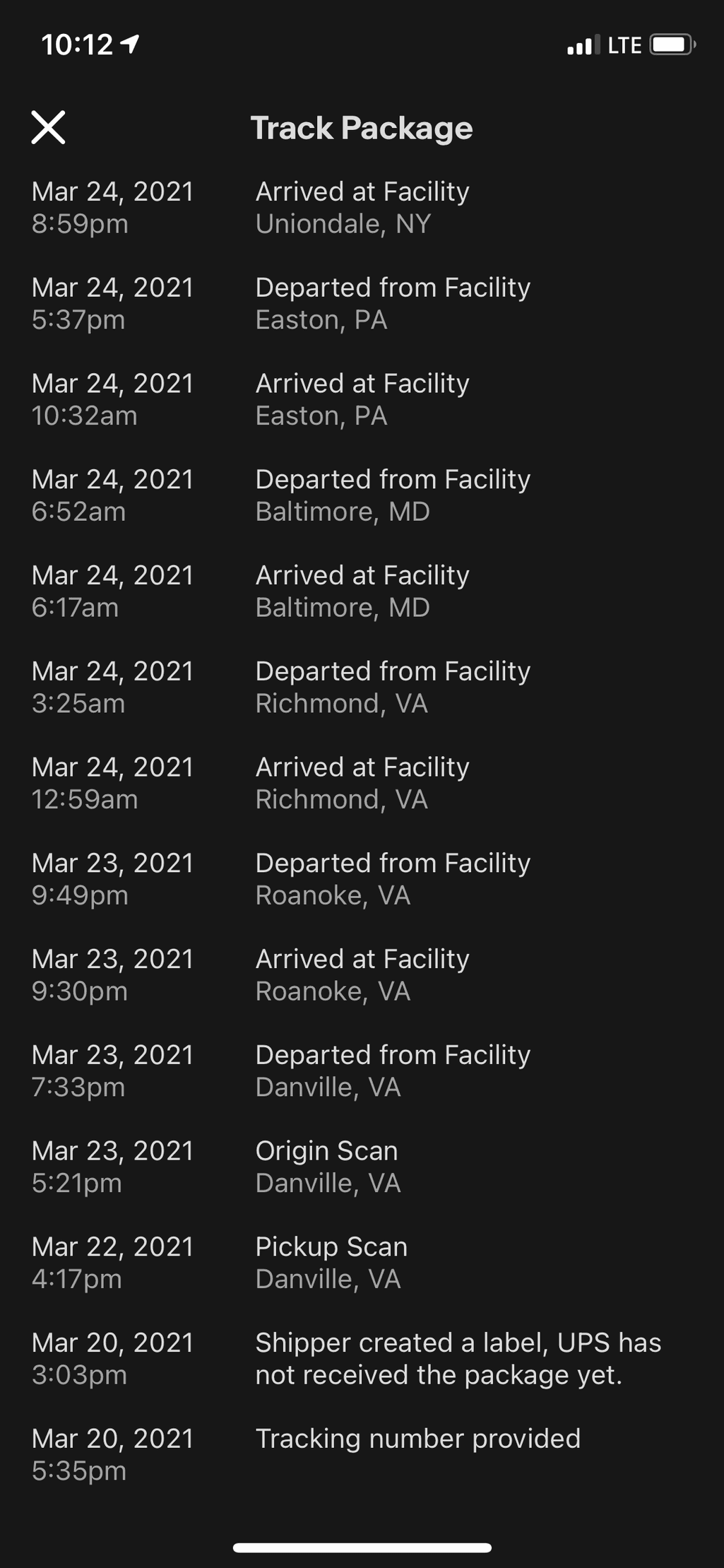This screenshot has height=1568, width=724.
Task: Select the Tracking number provided entry
Action: pos(362,1454)
